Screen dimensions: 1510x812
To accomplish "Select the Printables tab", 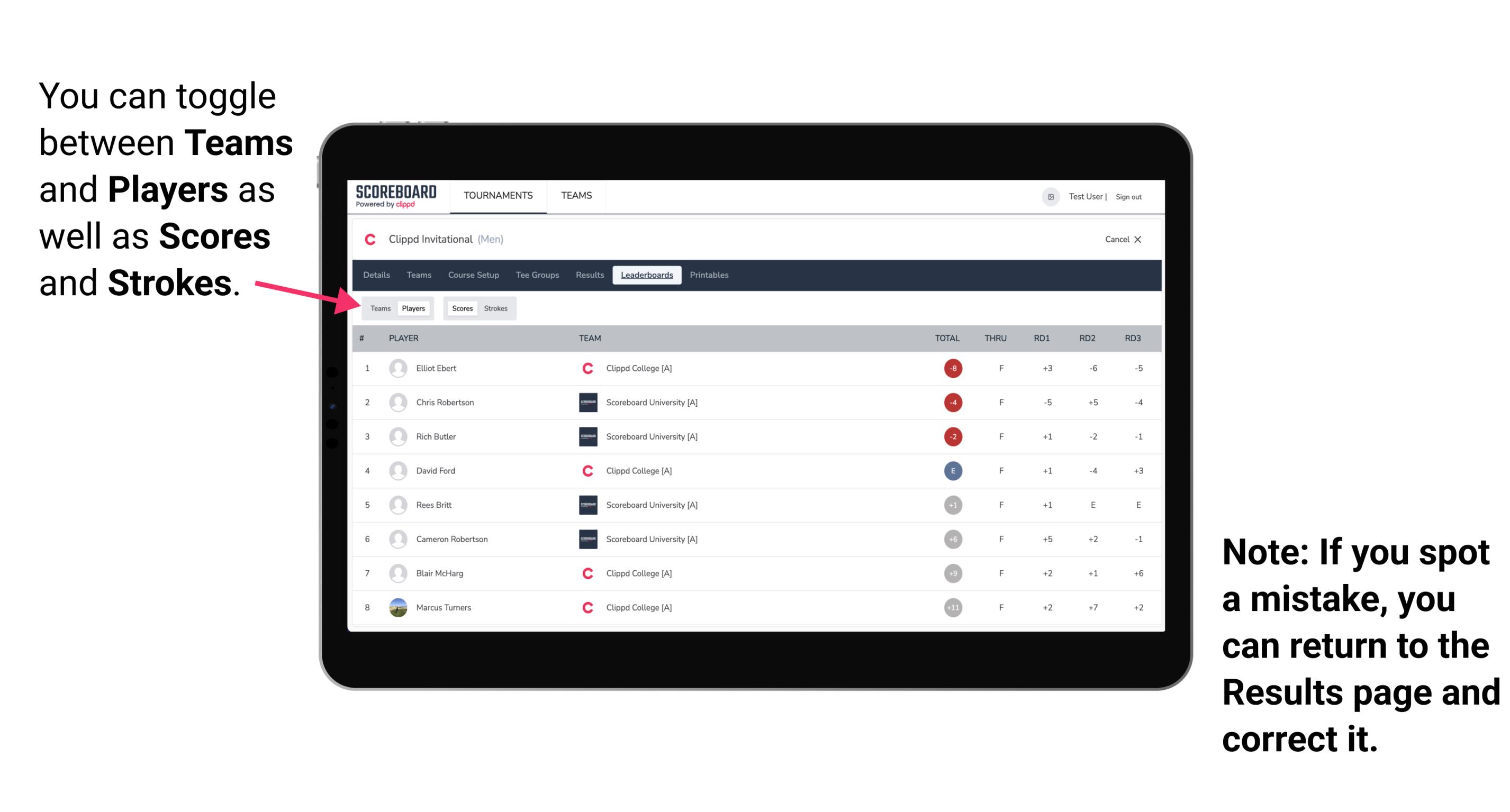I will pyautogui.click(x=710, y=275).
